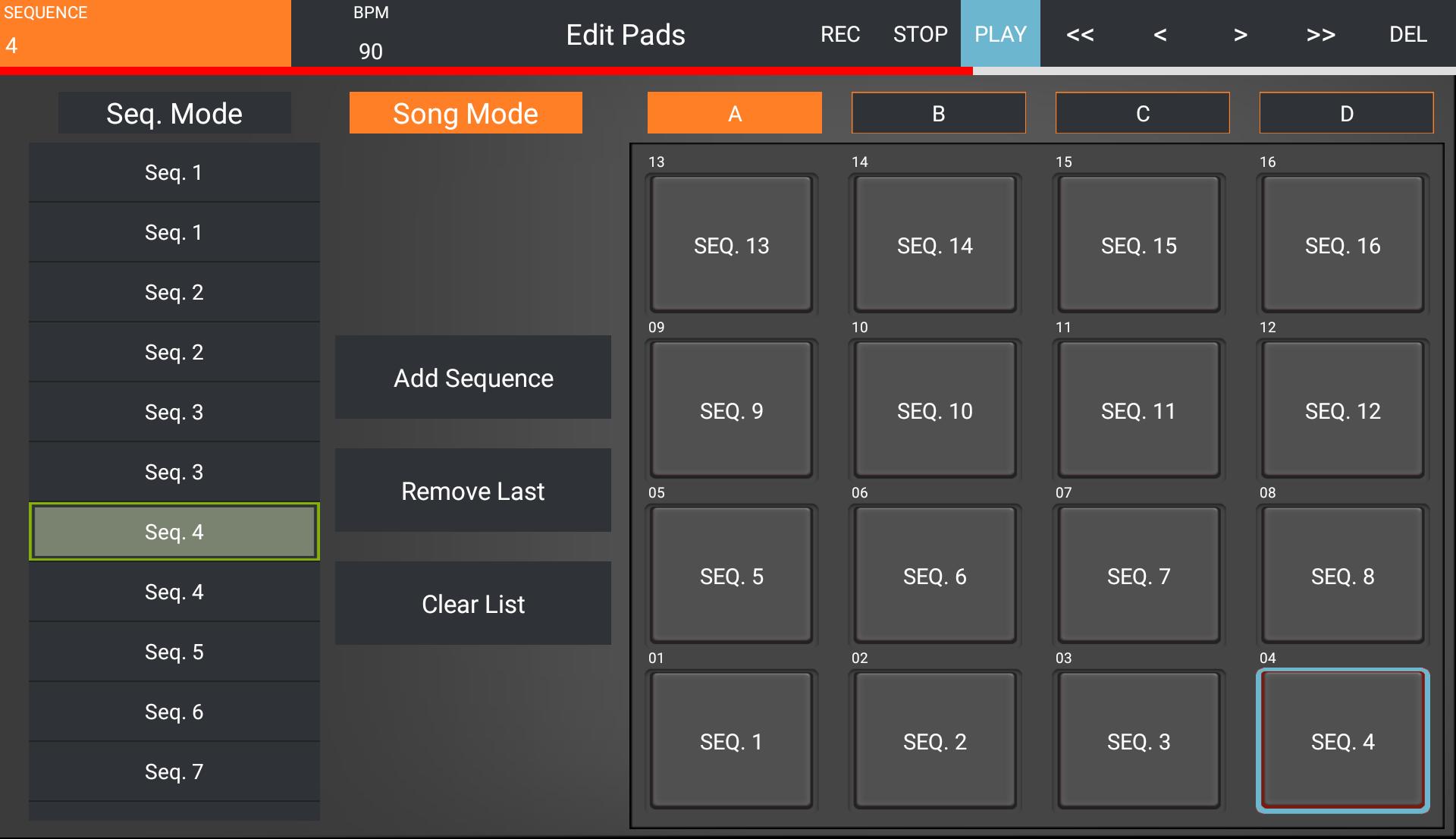Viewport: 1456px width, 839px height.
Task: Arm recording with the REC control
Action: pyautogui.click(x=840, y=34)
